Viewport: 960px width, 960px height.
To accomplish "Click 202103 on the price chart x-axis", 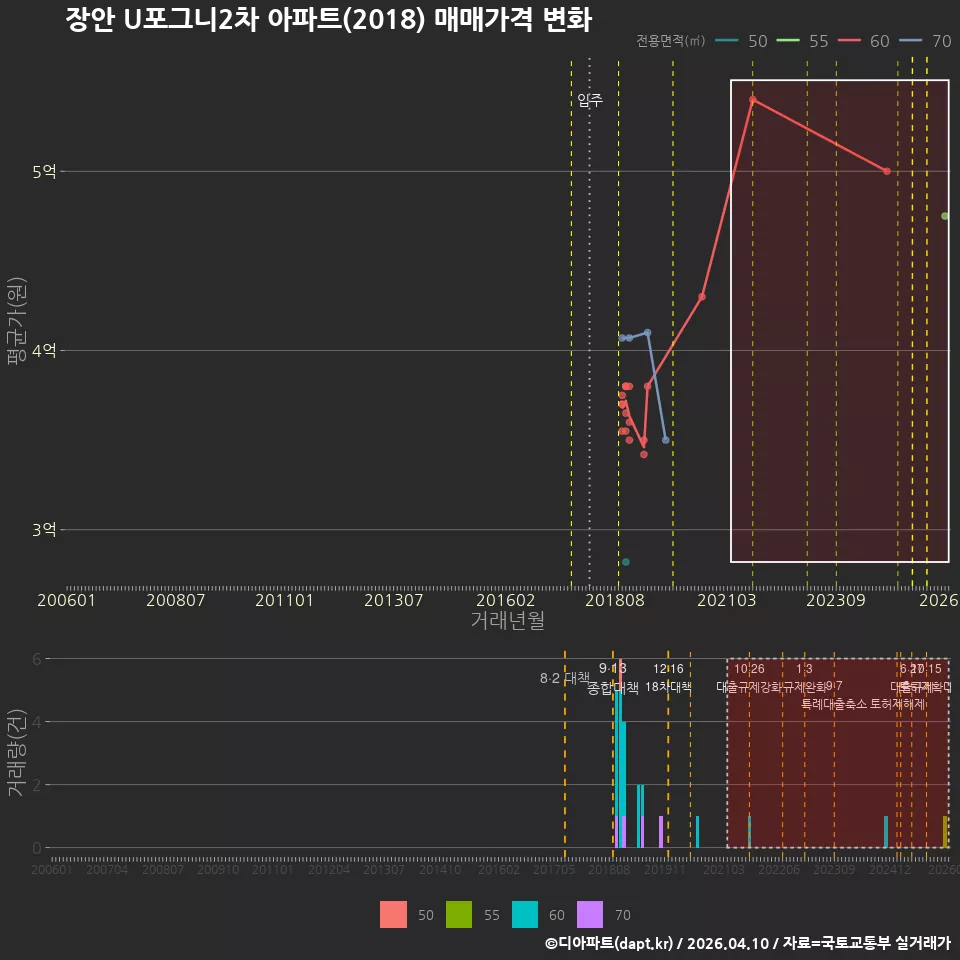I will [726, 600].
